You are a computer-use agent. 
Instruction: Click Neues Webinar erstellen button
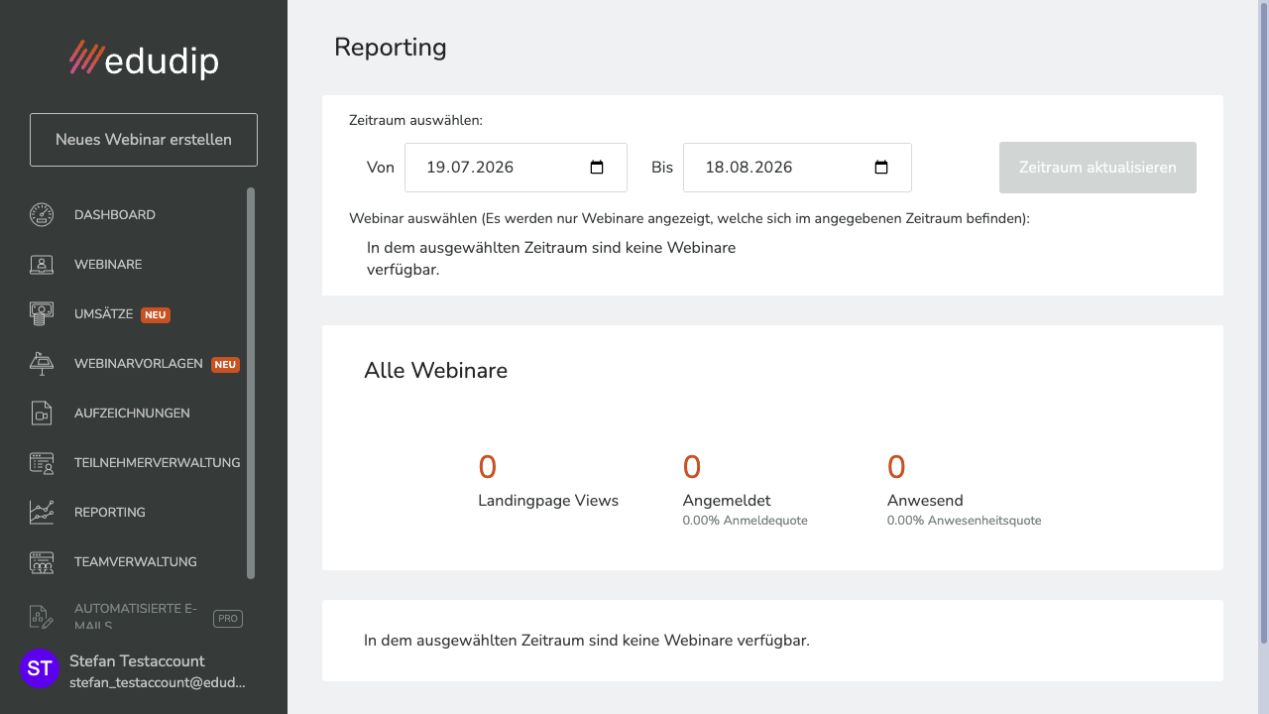click(x=143, y=139)
